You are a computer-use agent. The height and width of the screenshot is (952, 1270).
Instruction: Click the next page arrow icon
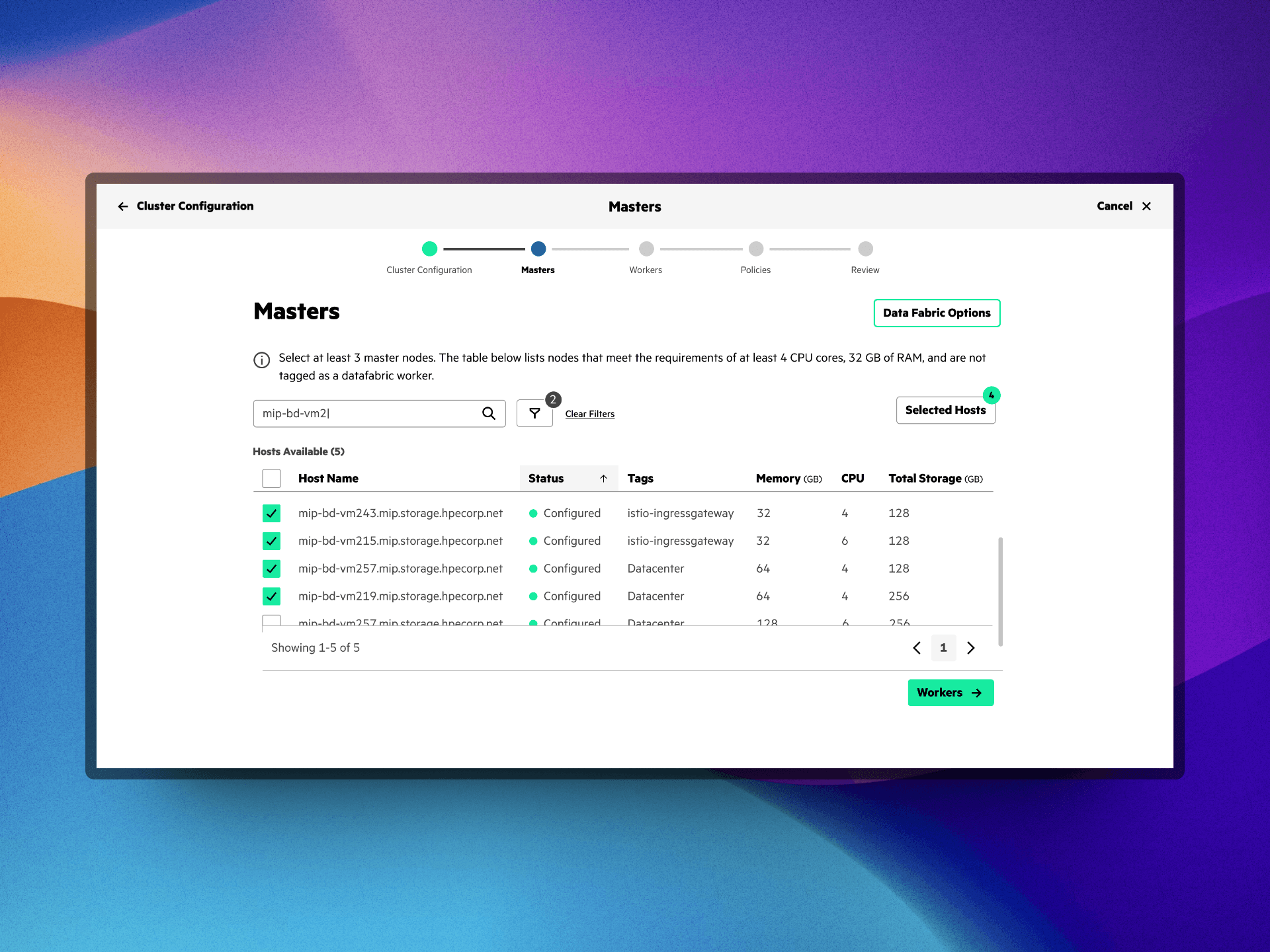tap(971, 647)
